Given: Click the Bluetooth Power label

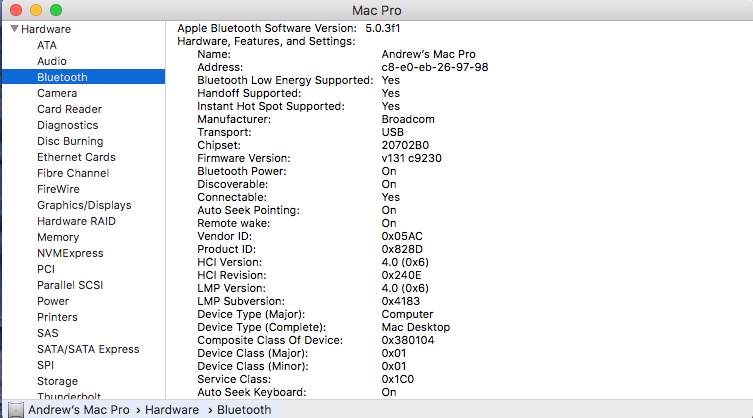Looking at the screenshot, I should pos(242,171).
